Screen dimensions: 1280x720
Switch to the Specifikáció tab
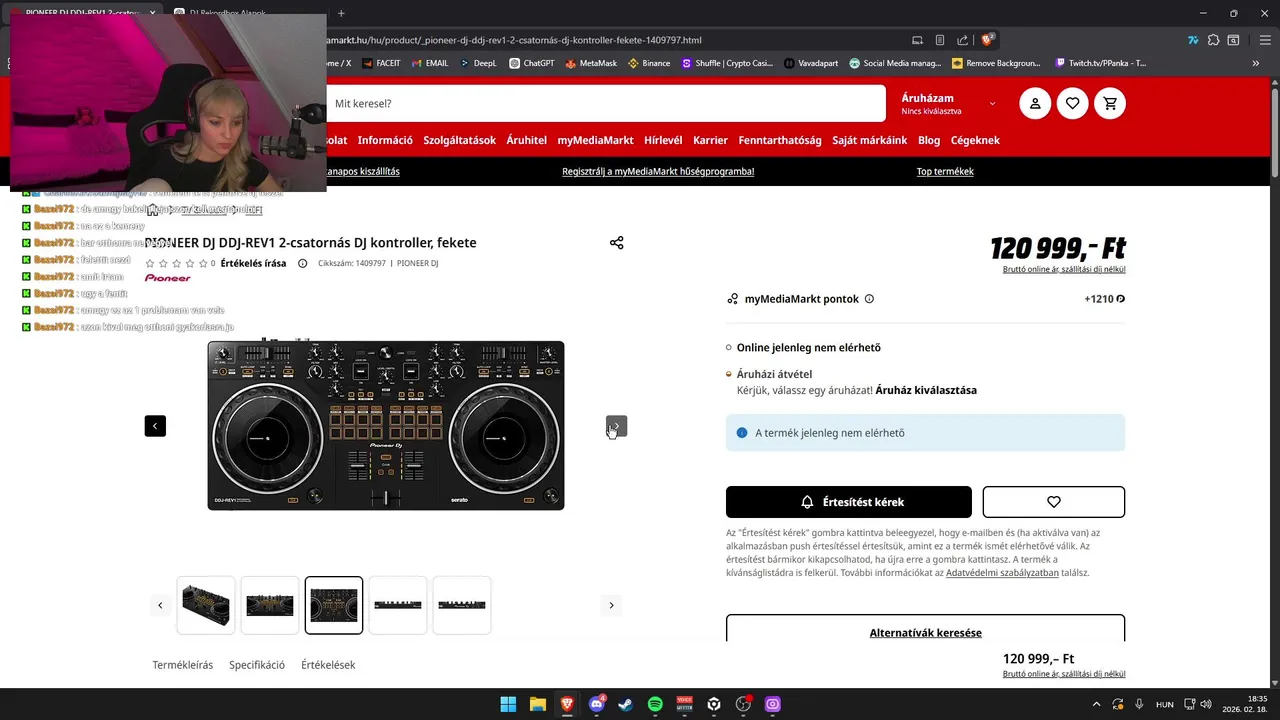coord(257,665)
